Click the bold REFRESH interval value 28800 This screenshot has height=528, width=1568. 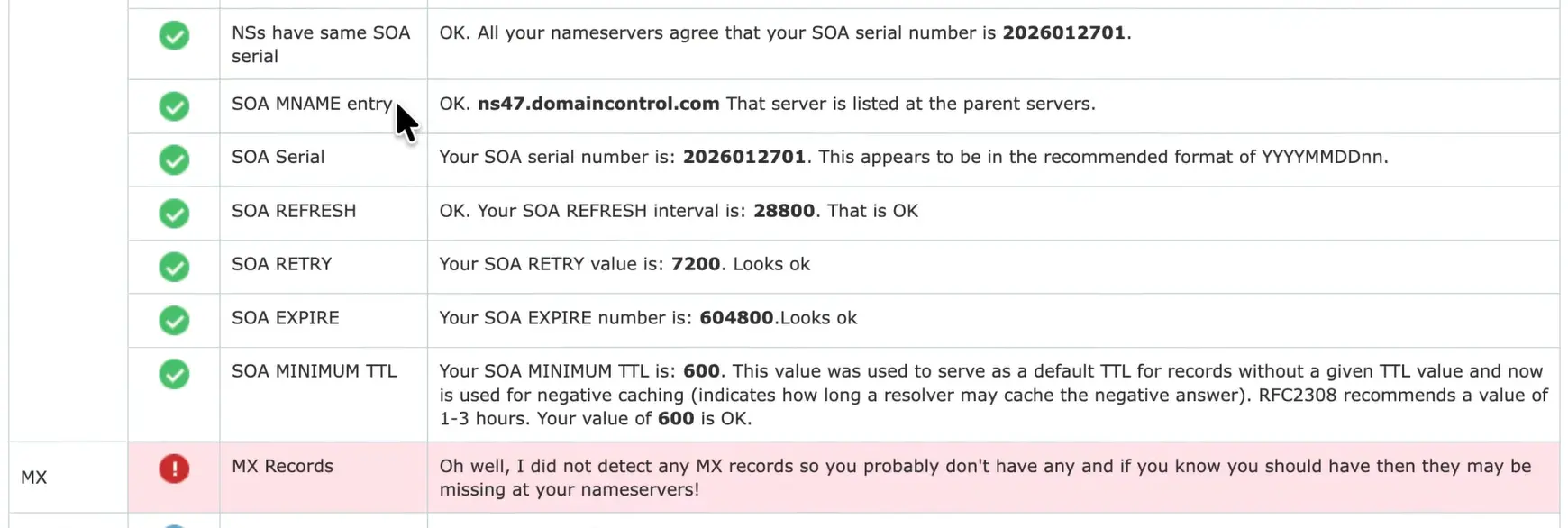[x=783, y=211]
